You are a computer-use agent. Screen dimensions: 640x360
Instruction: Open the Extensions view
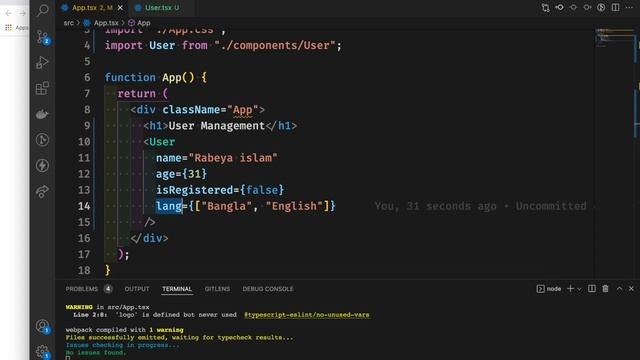(x=42, y=88)
